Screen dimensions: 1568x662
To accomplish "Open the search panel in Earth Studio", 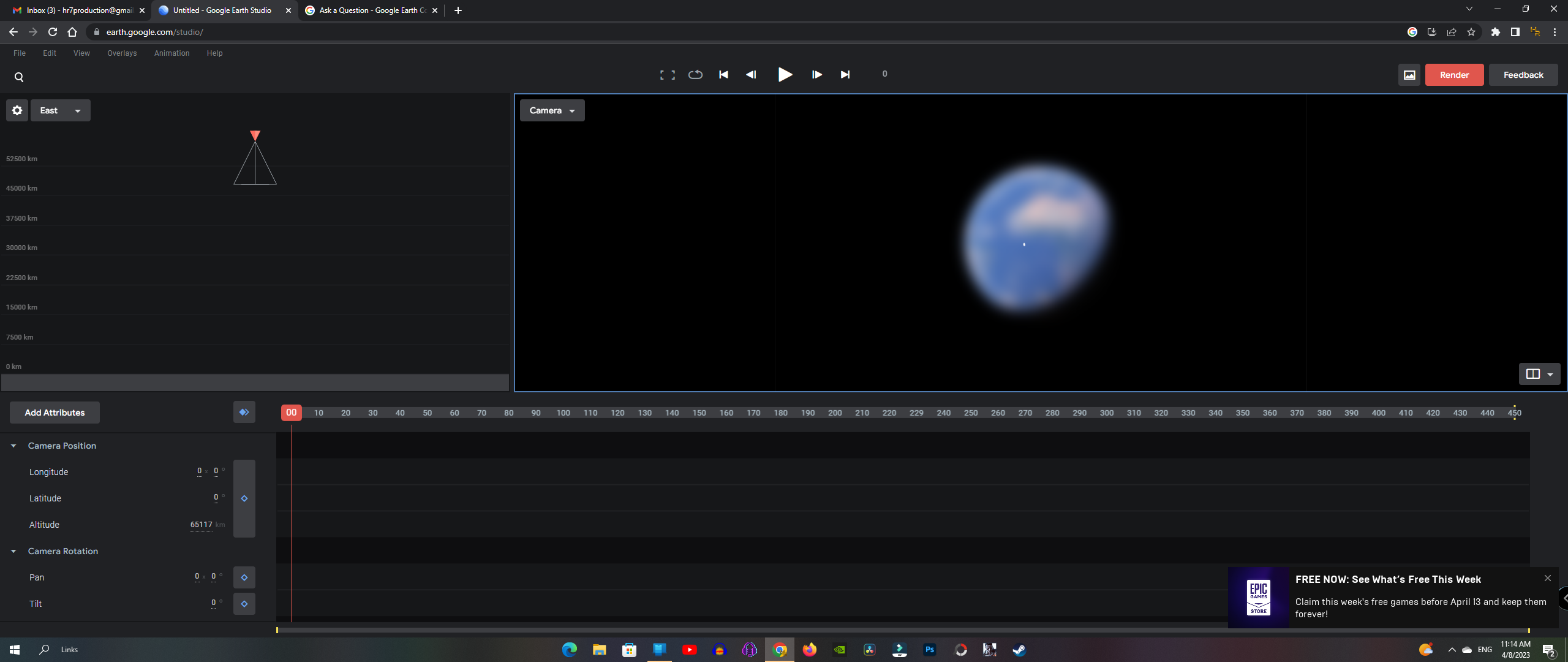I will tap(18, 77).
